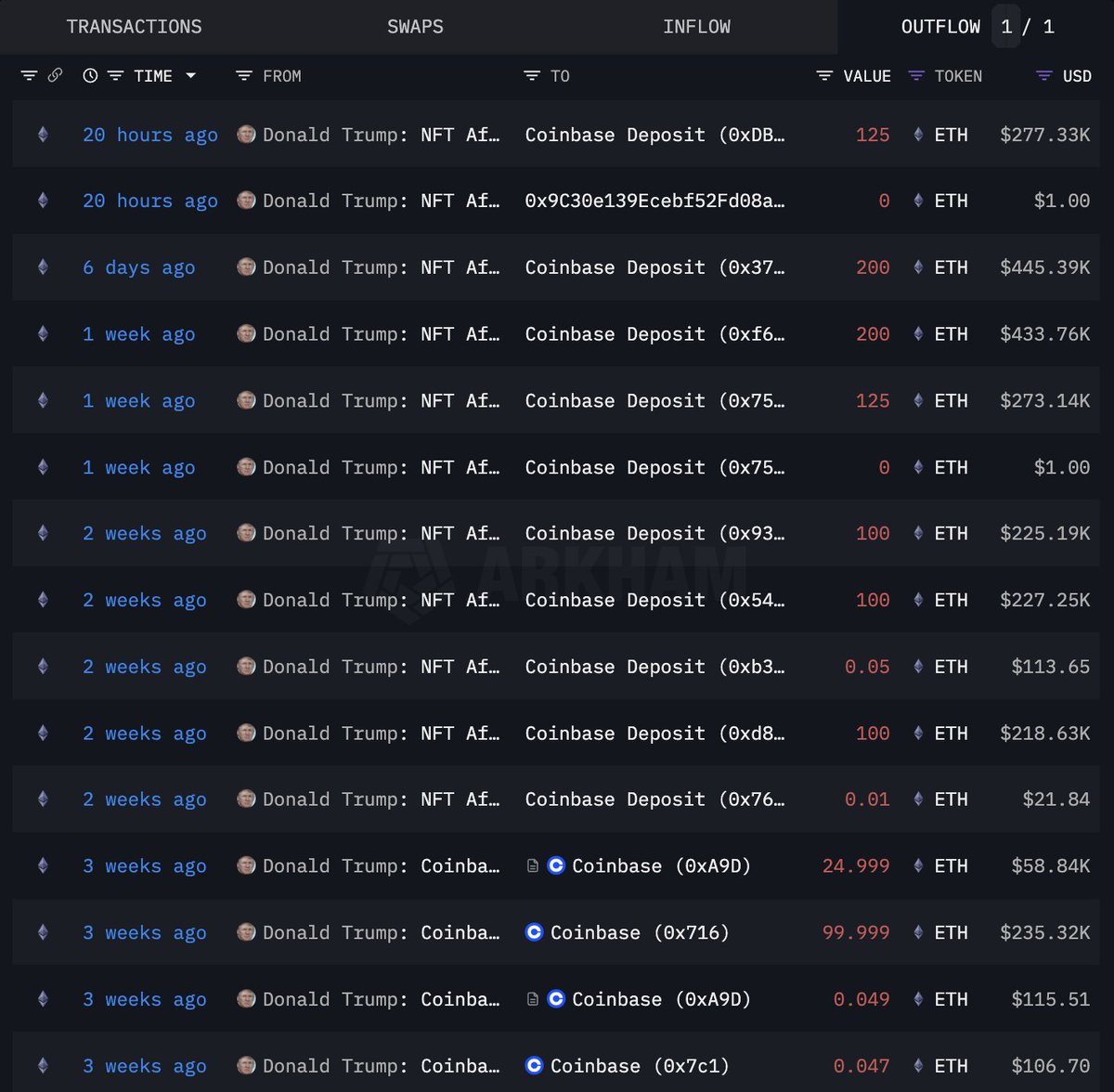Viewport: 1114px width, 1092px height.
Task: Click the Trump avatar in the $273.14K row
Action: pyautogui.click(x=246, y=400)
